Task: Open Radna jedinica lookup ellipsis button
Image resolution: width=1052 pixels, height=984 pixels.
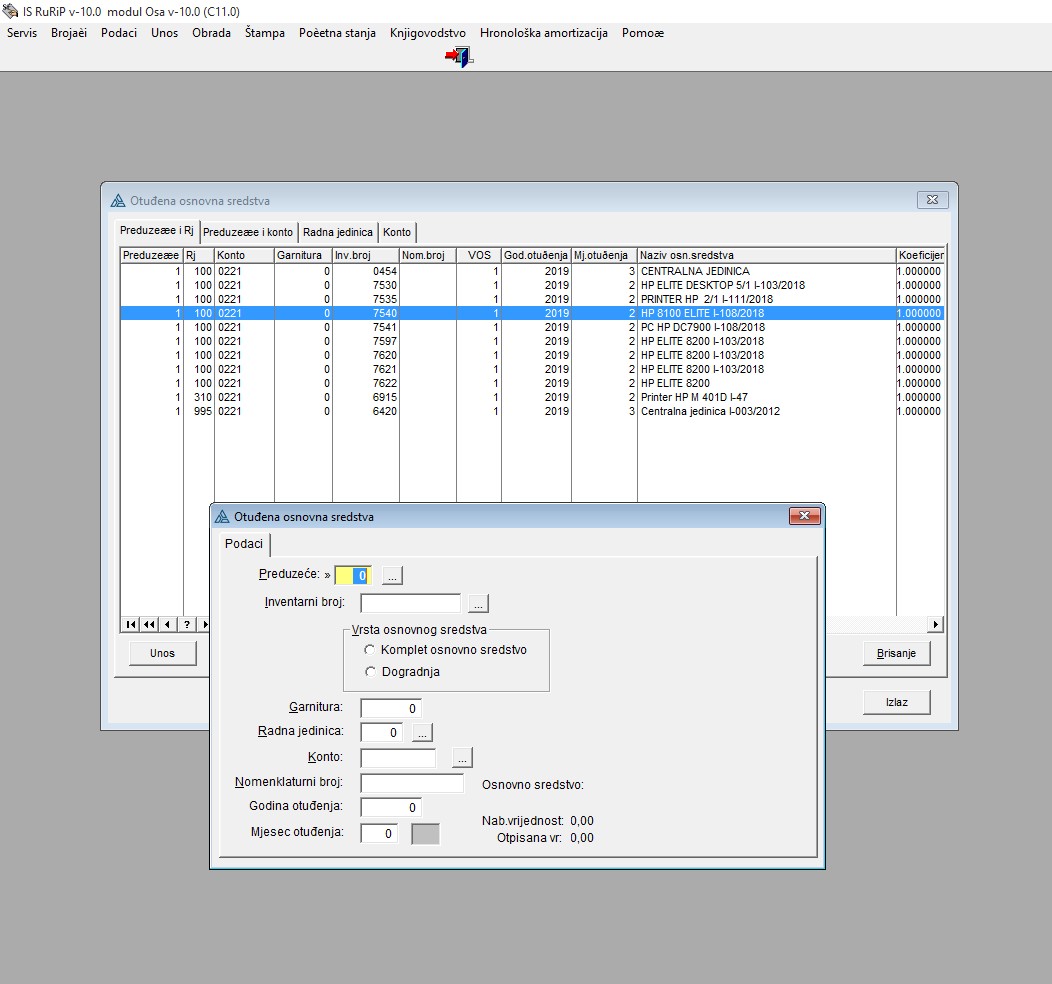Action: coord(422,732)
